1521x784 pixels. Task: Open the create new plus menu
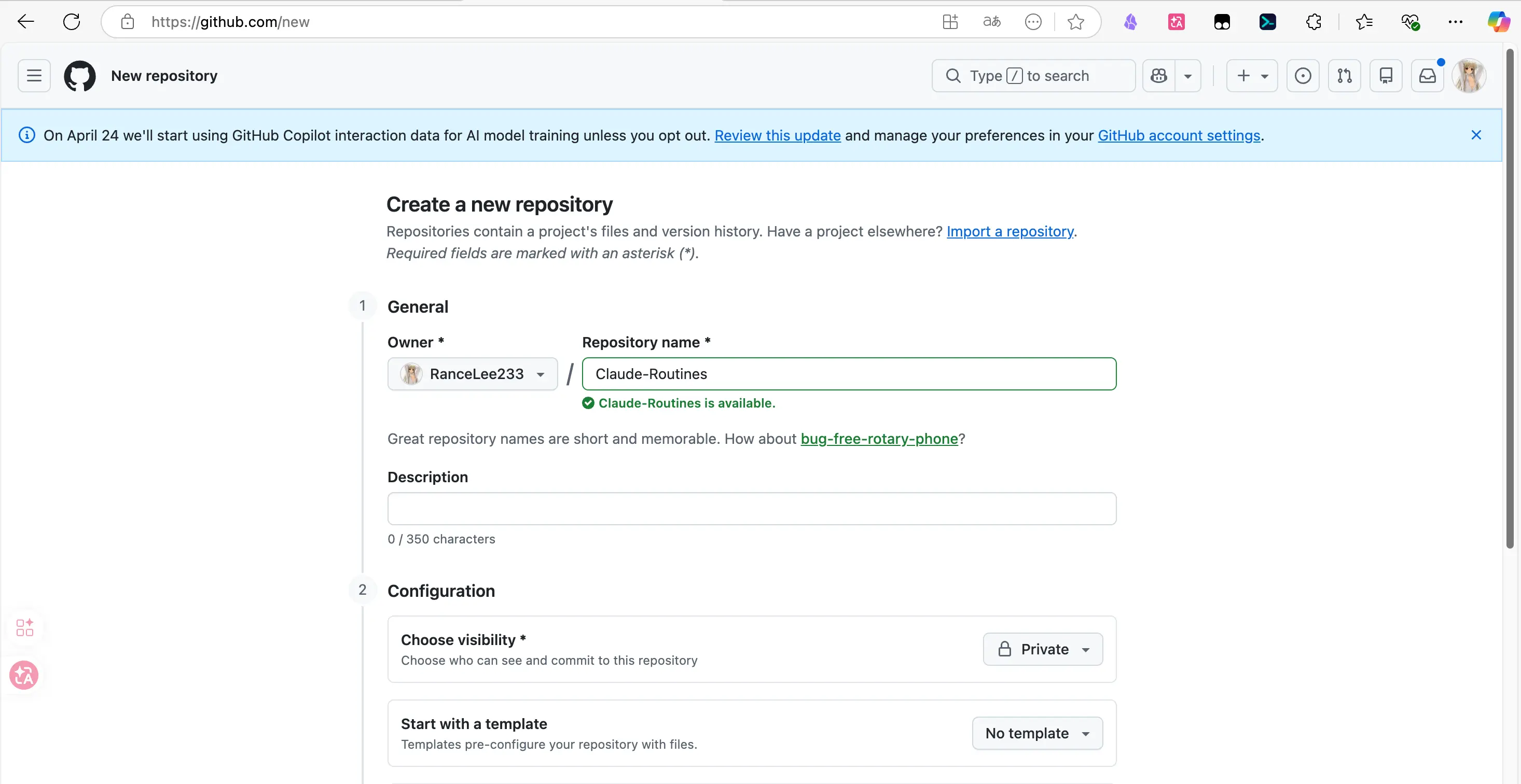pos(1251,76)
